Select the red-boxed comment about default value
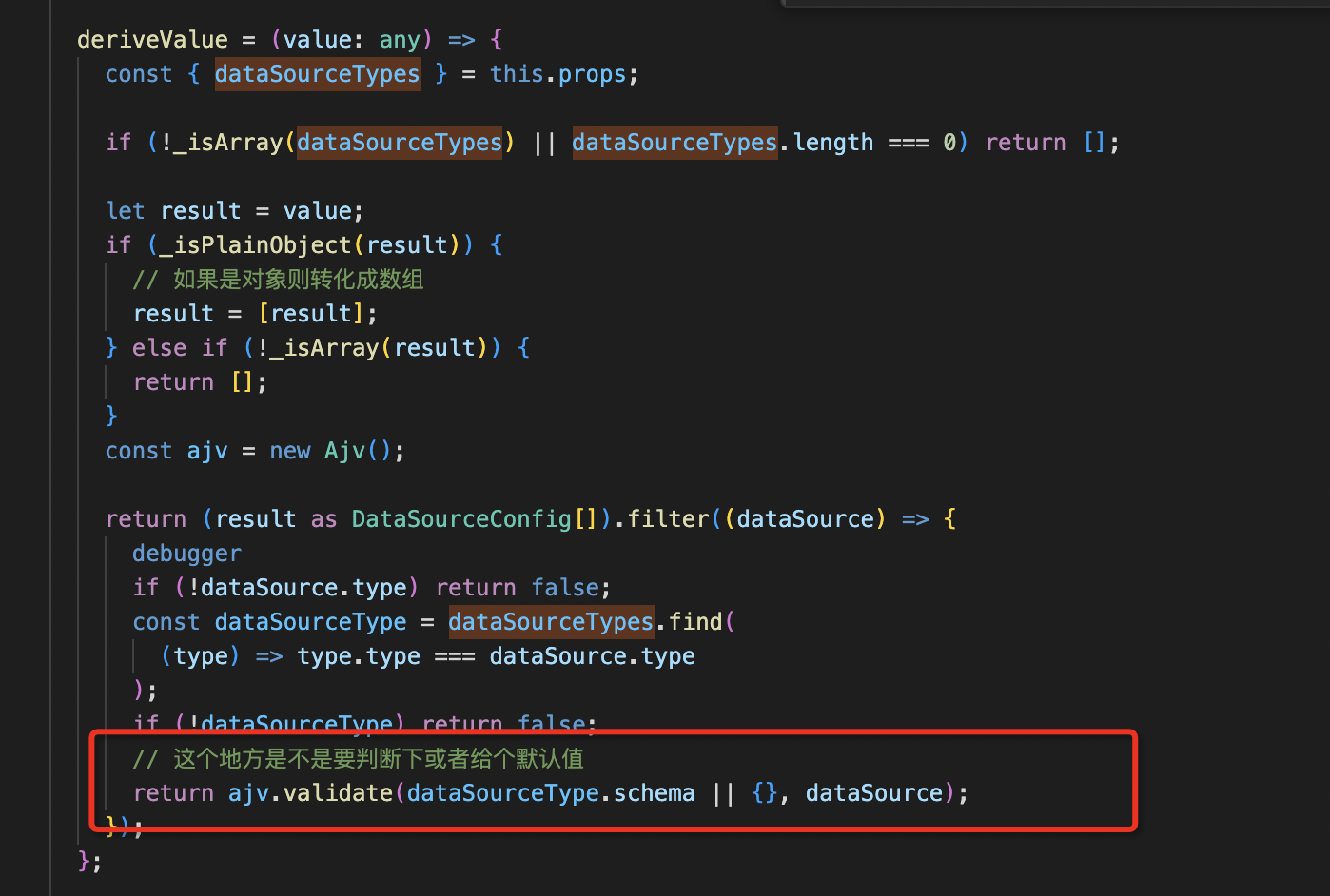This screenshot has height=896, width=1330. 359,758
